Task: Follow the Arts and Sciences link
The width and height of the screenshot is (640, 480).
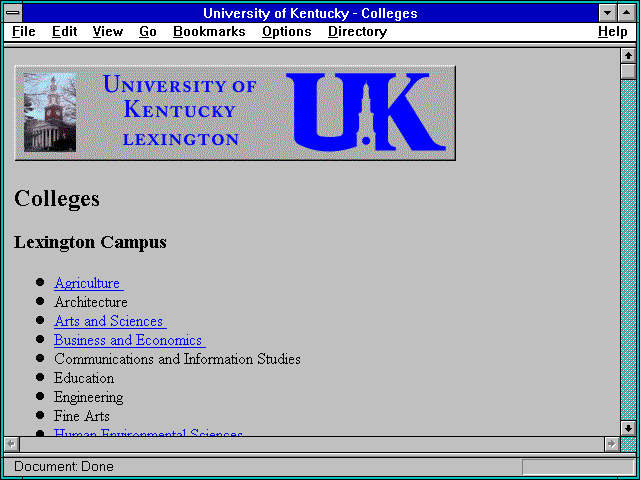Action: coord(110,321)
